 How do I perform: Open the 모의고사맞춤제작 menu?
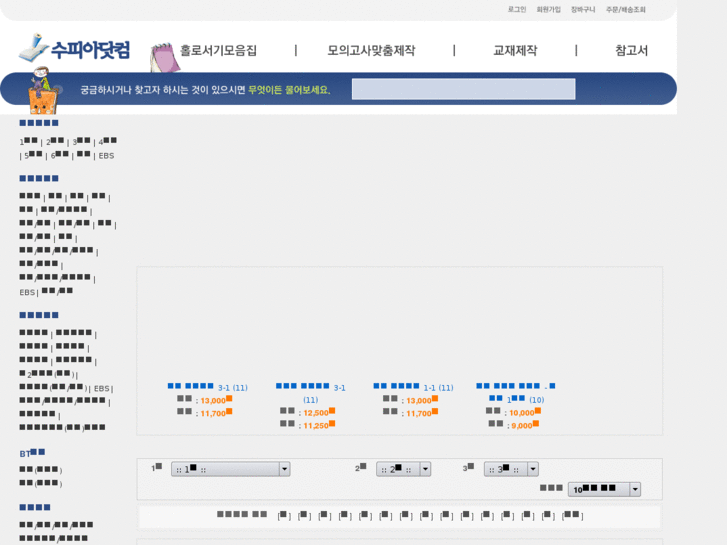(371, 50)
